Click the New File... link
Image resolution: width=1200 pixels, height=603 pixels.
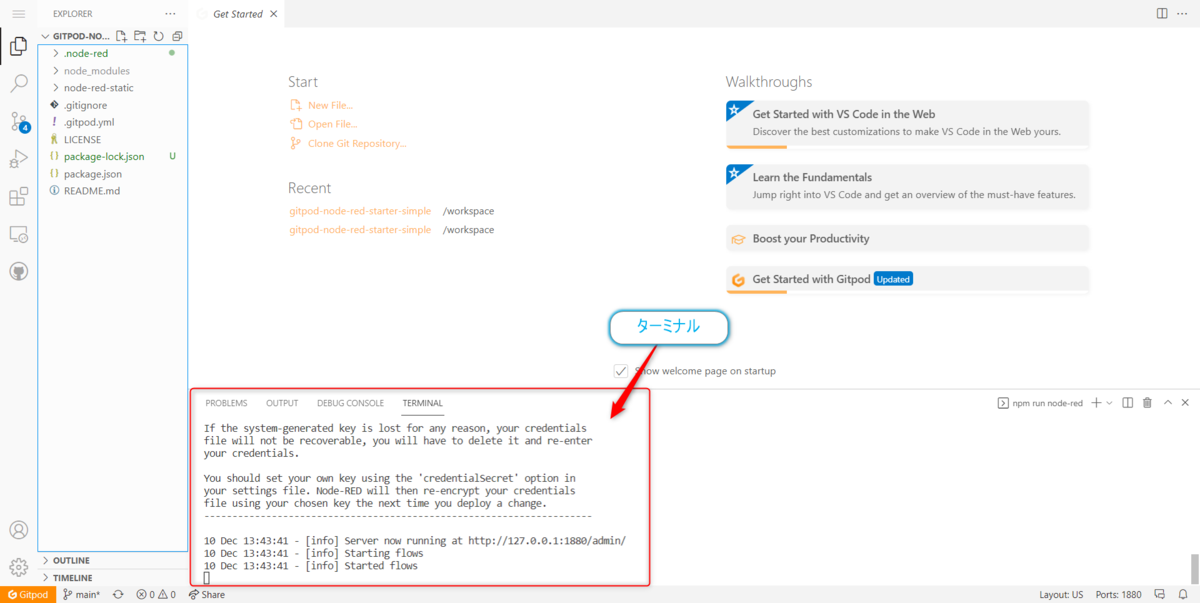[x=330, y=105]
